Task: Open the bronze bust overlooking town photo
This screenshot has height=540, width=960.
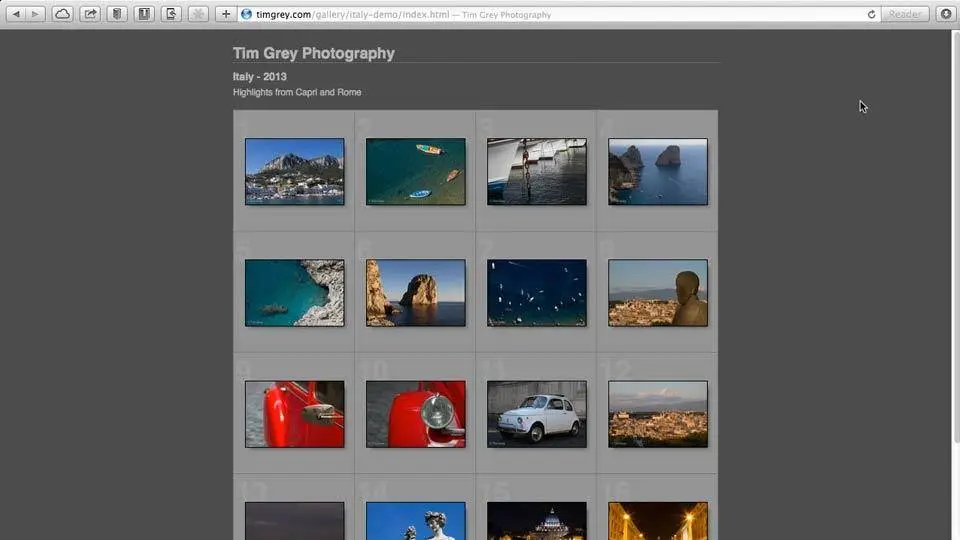Action: (x=658, y=293)
